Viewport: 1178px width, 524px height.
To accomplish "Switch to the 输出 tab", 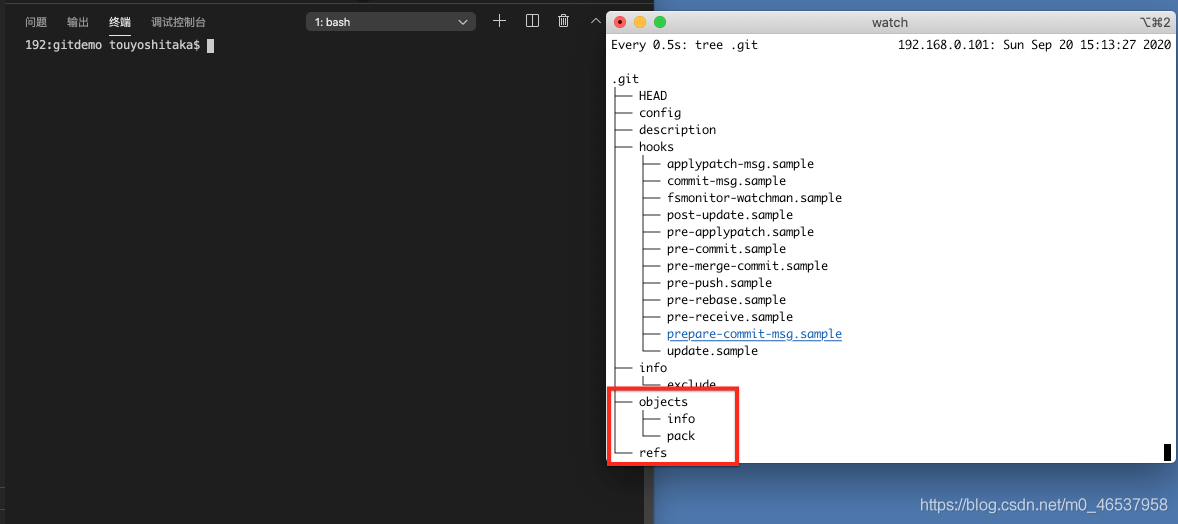I will [x=77, y=22].
